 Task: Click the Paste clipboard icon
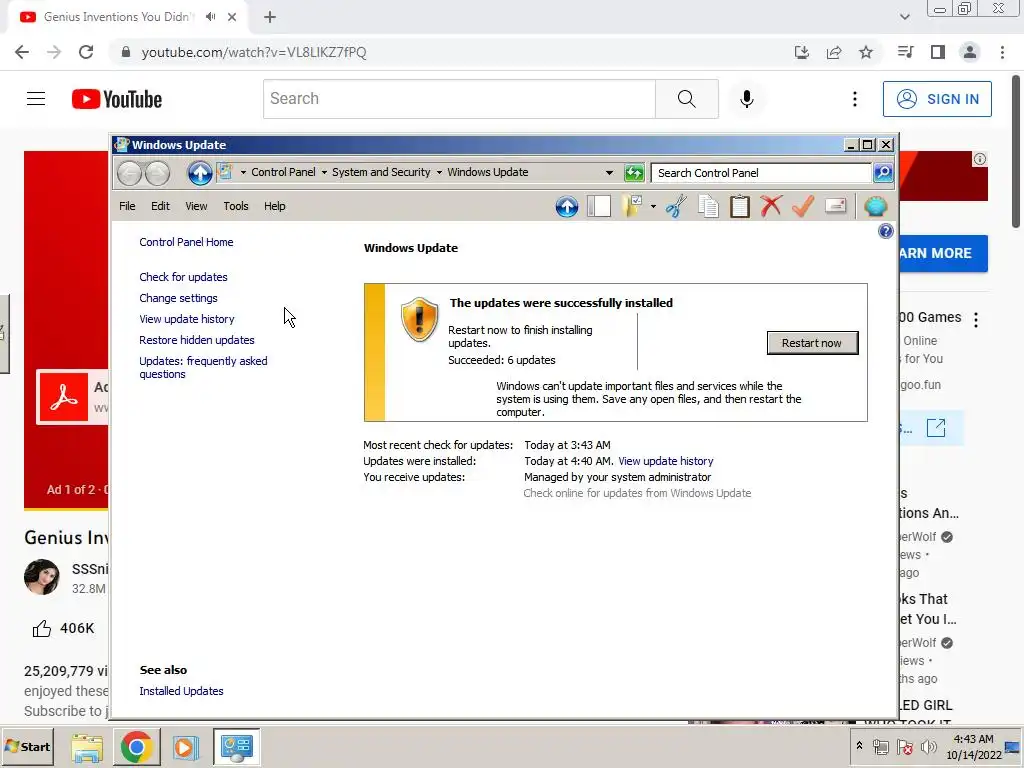pyautogui.click(x=740, y=206)
